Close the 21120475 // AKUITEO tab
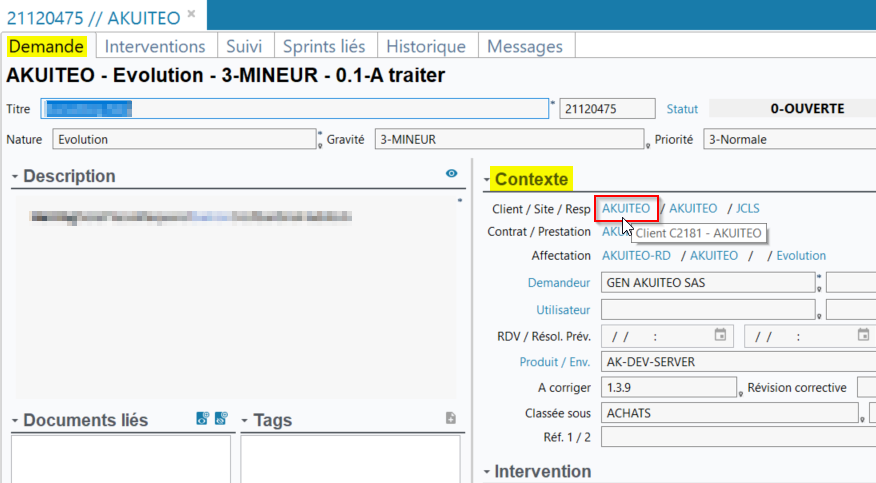 pyautogui.click(x=192, y=14)
